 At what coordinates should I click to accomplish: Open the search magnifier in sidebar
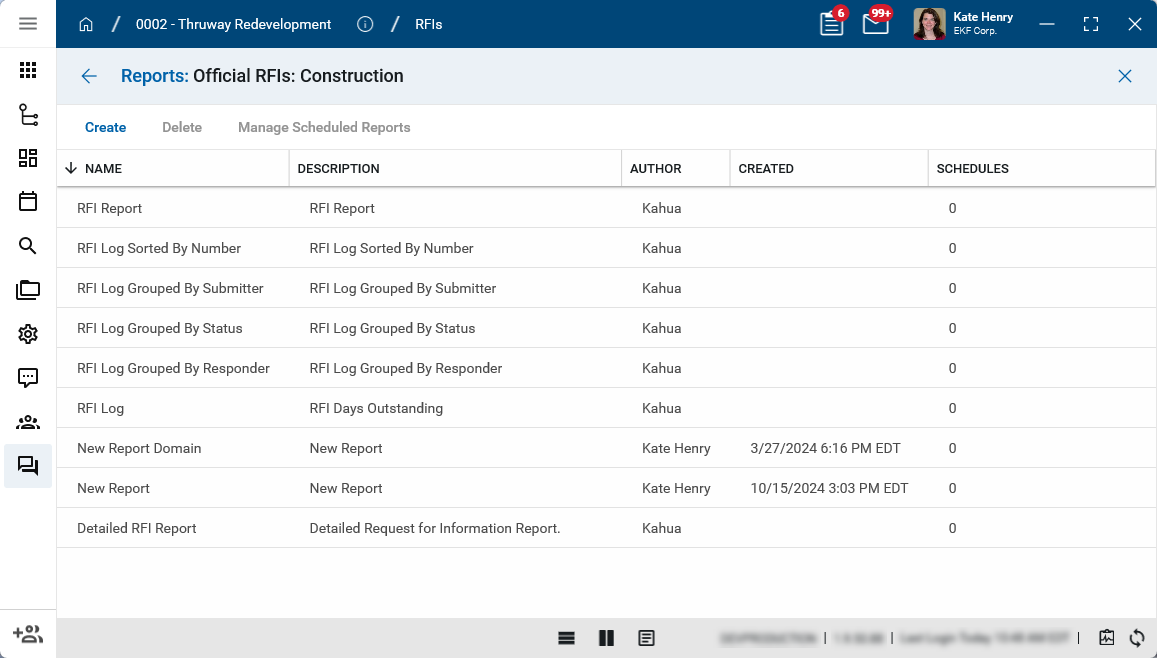(x=28, y=246)
